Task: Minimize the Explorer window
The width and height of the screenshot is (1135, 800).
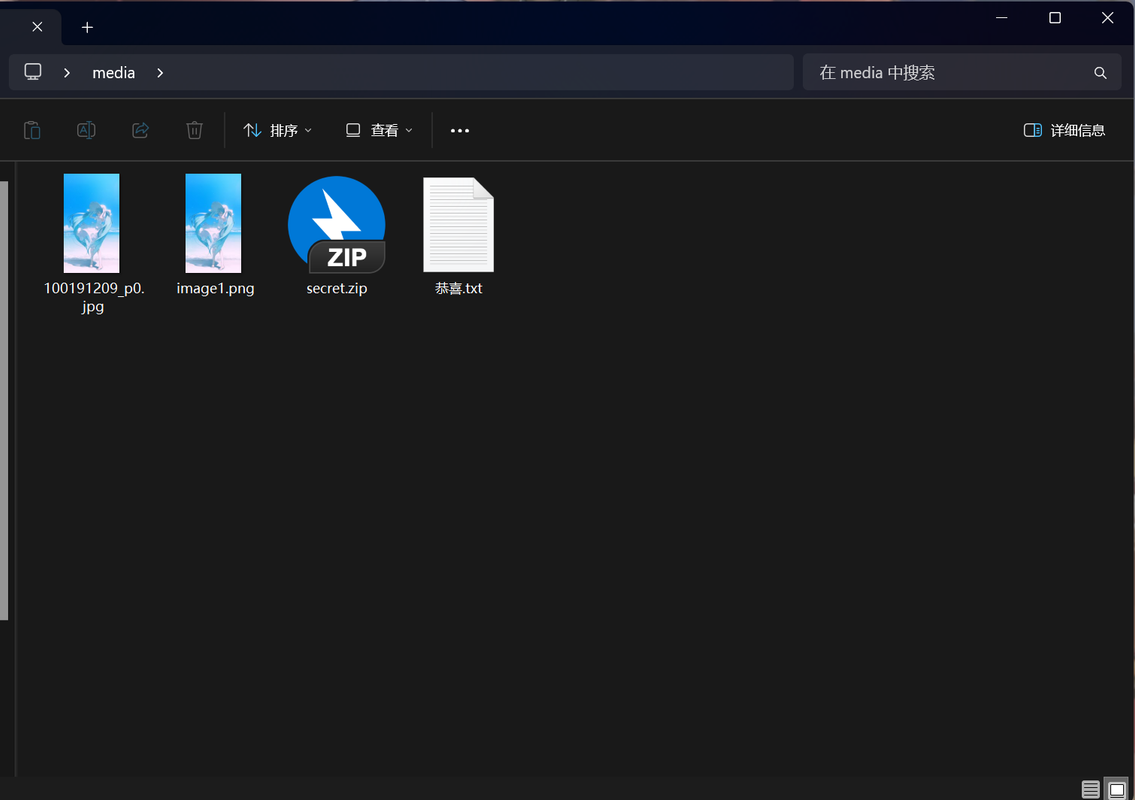Action: point(1002,17)
